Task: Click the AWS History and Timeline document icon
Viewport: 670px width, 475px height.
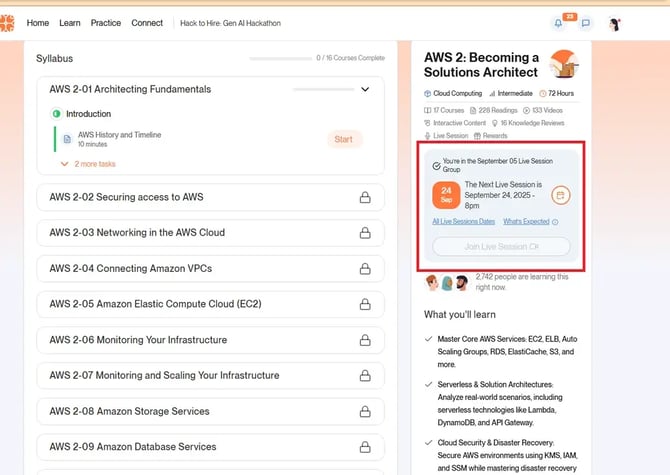Action: pyautogui.click(x=67, y=139)
